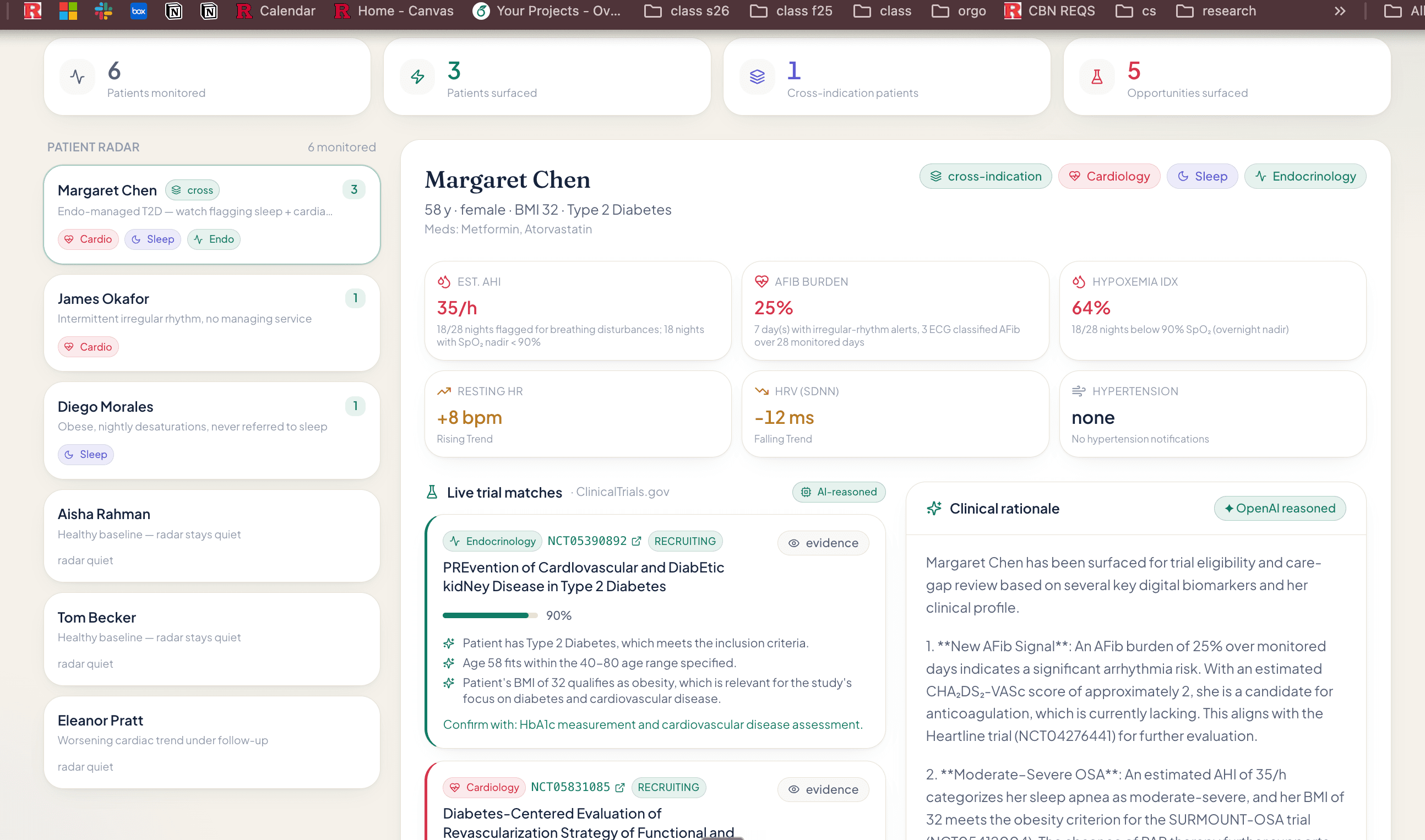Screen dimensions: 1425x840
Task: Select the Eleanor Pratt patient card
Action: click(x=212, y=742)
